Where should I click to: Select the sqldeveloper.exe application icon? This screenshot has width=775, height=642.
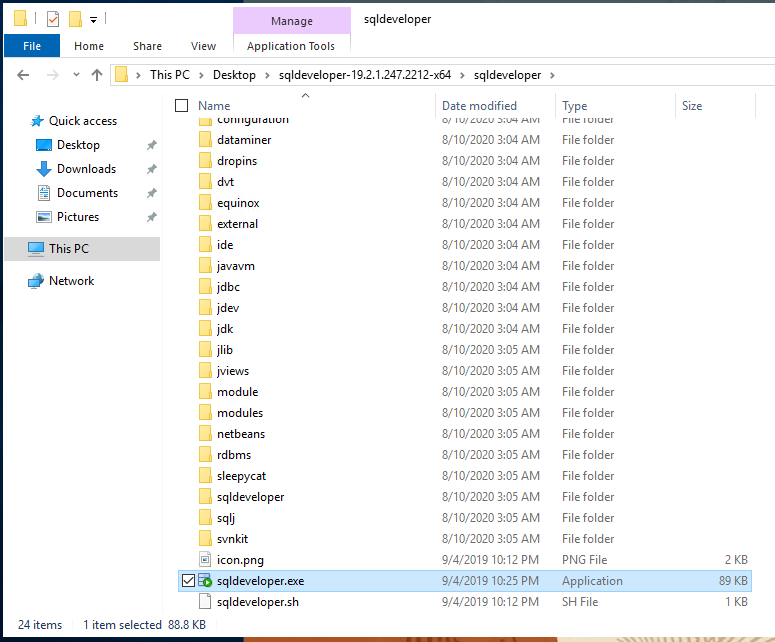[x=205, y=581]
